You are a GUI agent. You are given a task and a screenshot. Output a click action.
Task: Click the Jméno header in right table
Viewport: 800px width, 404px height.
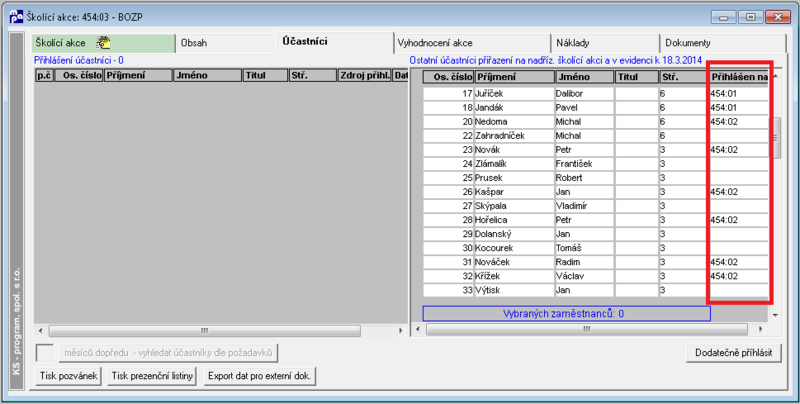point(584,77)
